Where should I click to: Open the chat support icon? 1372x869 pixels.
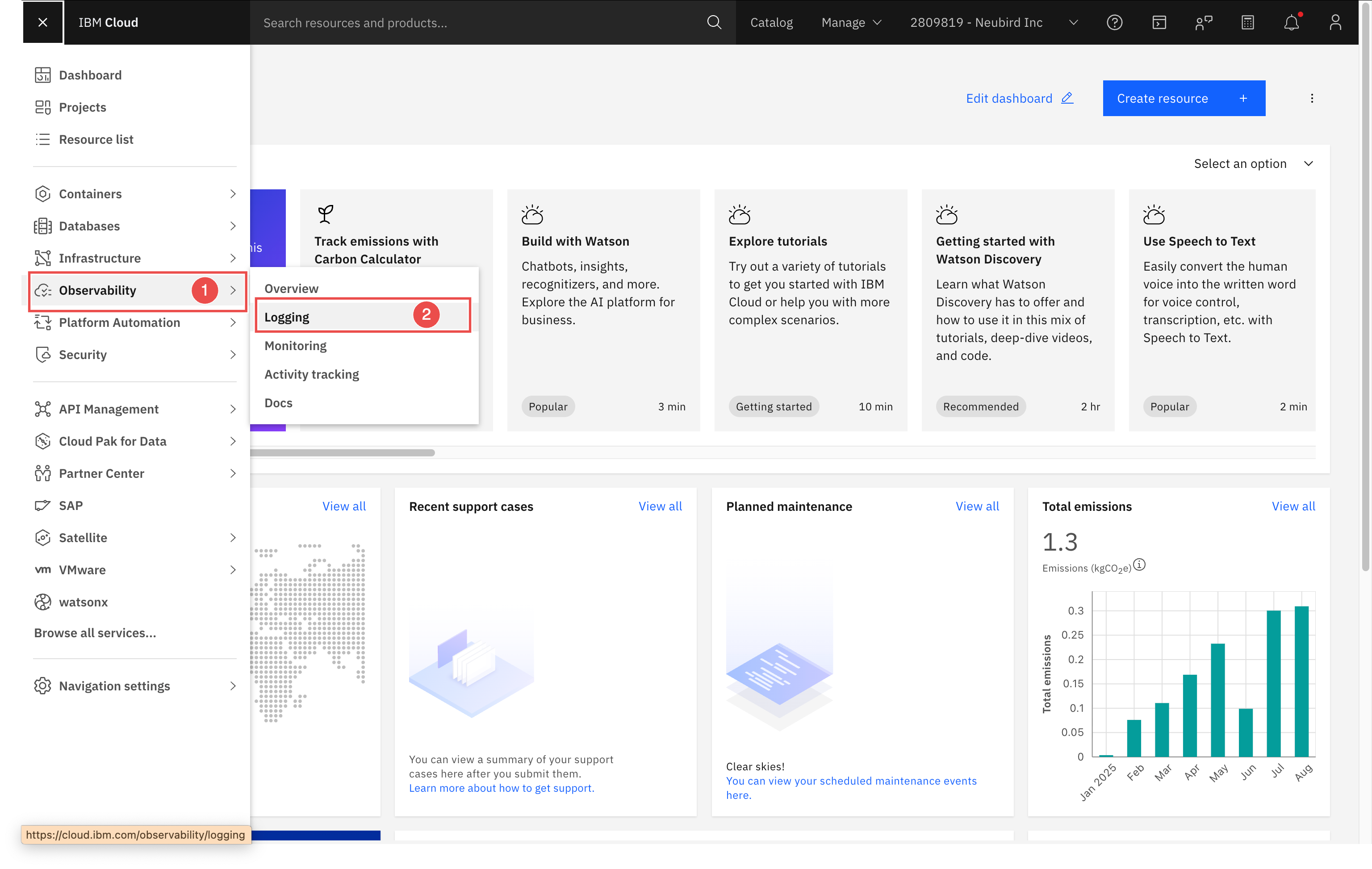pyautogui.click(x=1203, y=22)
